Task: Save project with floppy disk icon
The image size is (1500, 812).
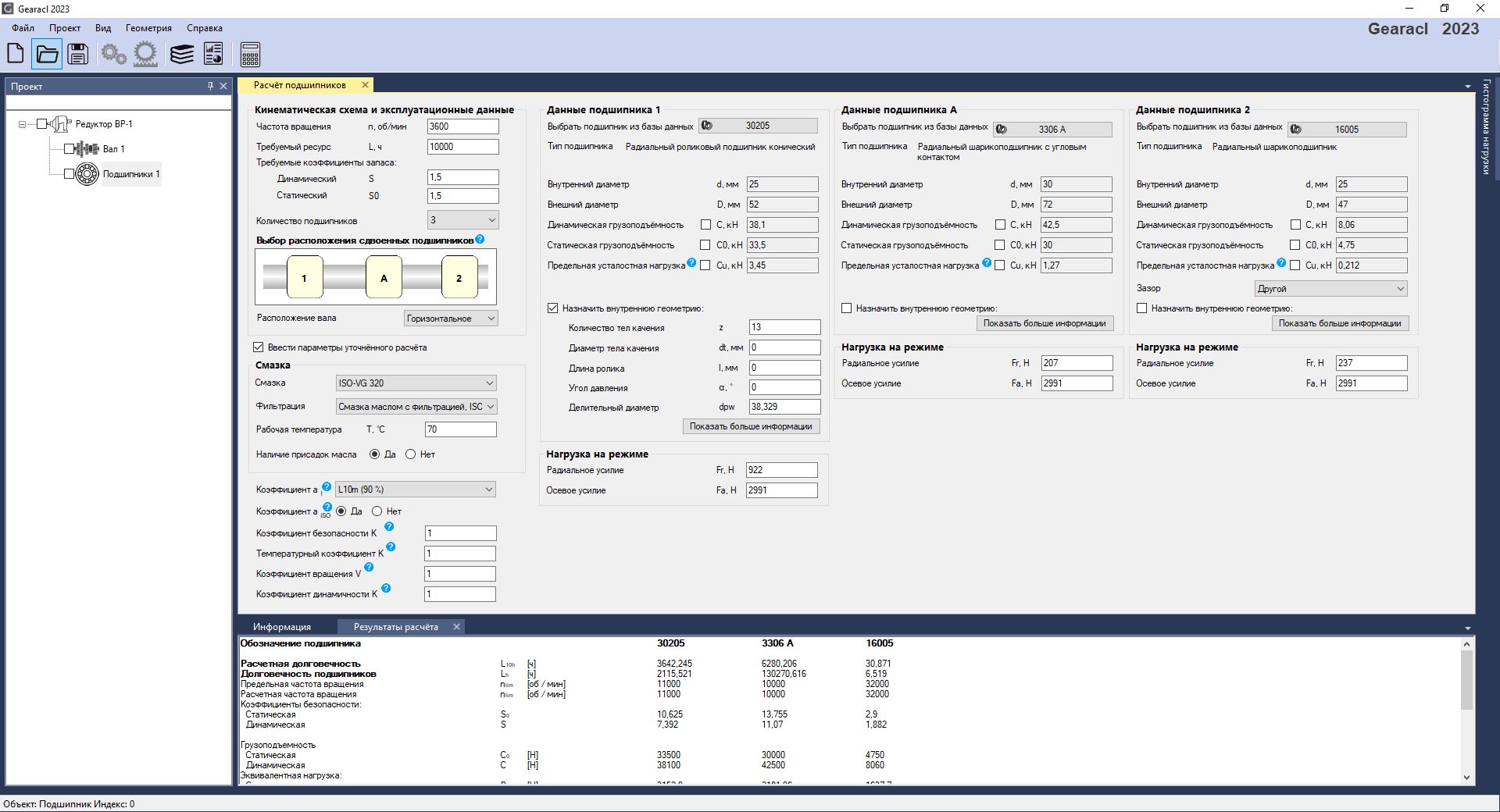Action: click(77, 54)
